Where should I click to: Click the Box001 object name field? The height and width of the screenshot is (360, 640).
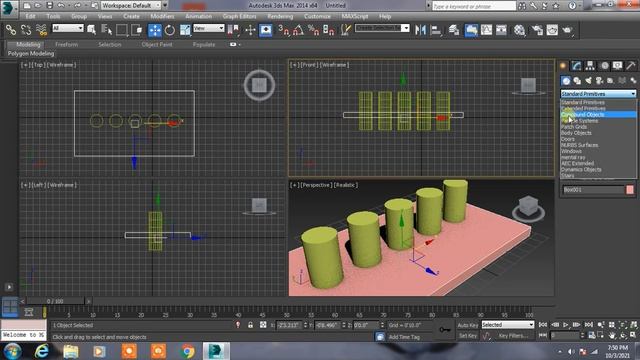(x=593, y=190)
